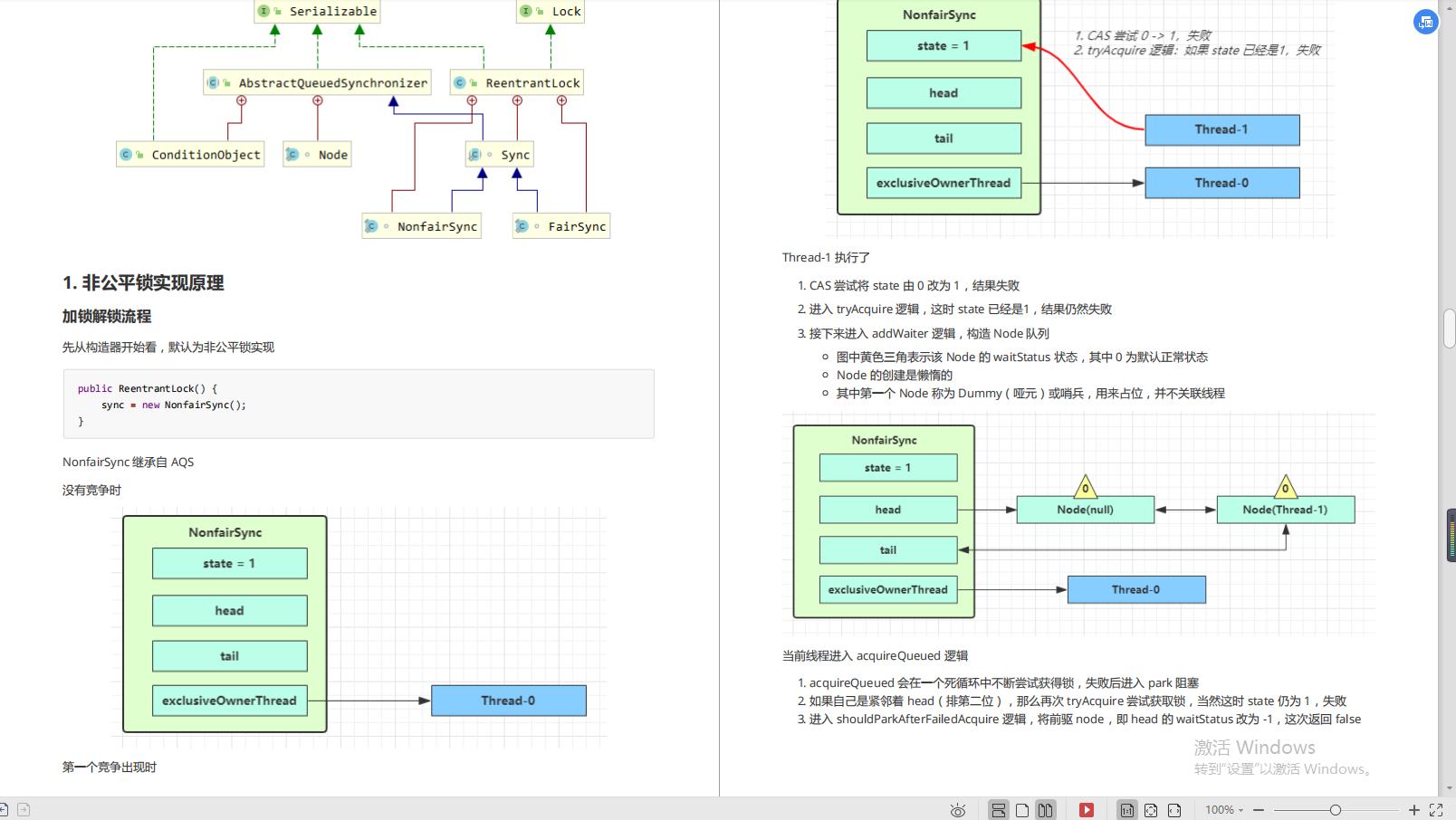This screenshot has width=1456, height=820.
Task: Enable eye protection reading mode
Action: 957,809
